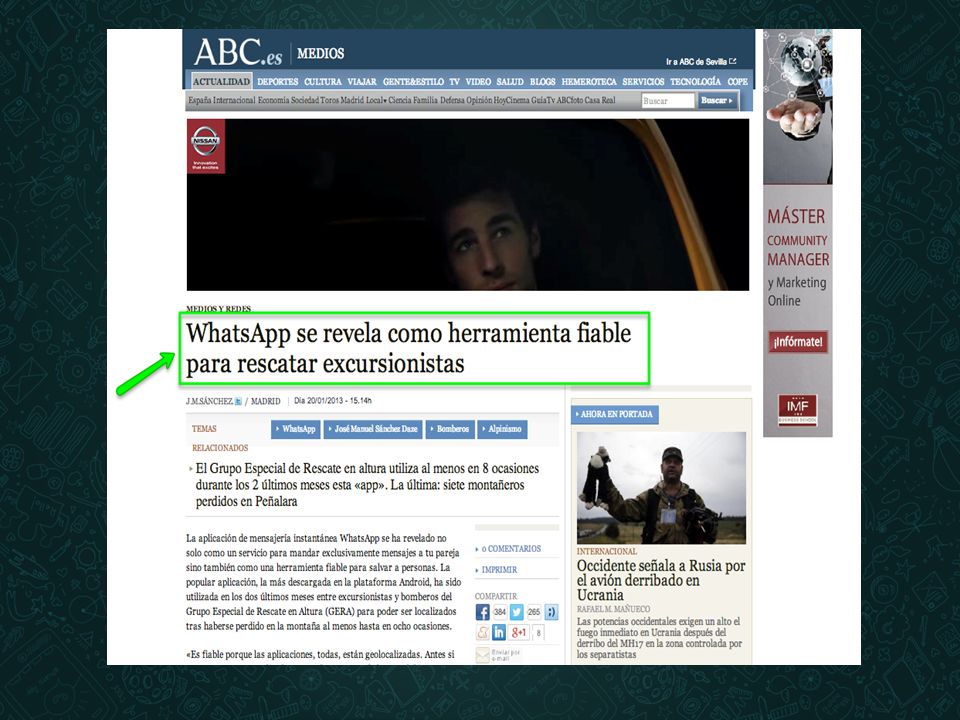960x720 pixels.
Task: Click the Buscar search button
Action: coord(718,100)
